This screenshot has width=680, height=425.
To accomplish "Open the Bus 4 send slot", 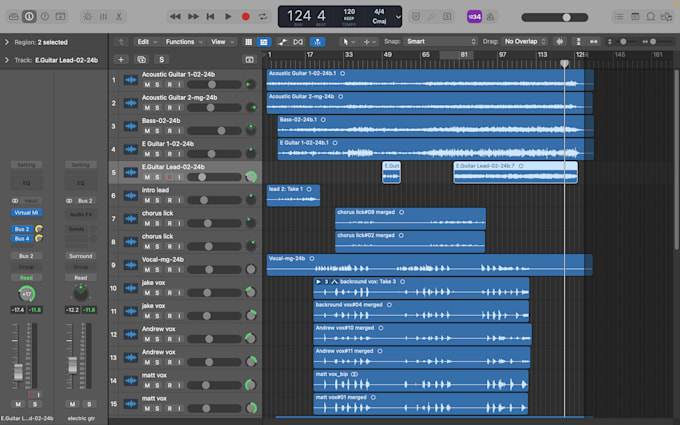I will 22,239.
